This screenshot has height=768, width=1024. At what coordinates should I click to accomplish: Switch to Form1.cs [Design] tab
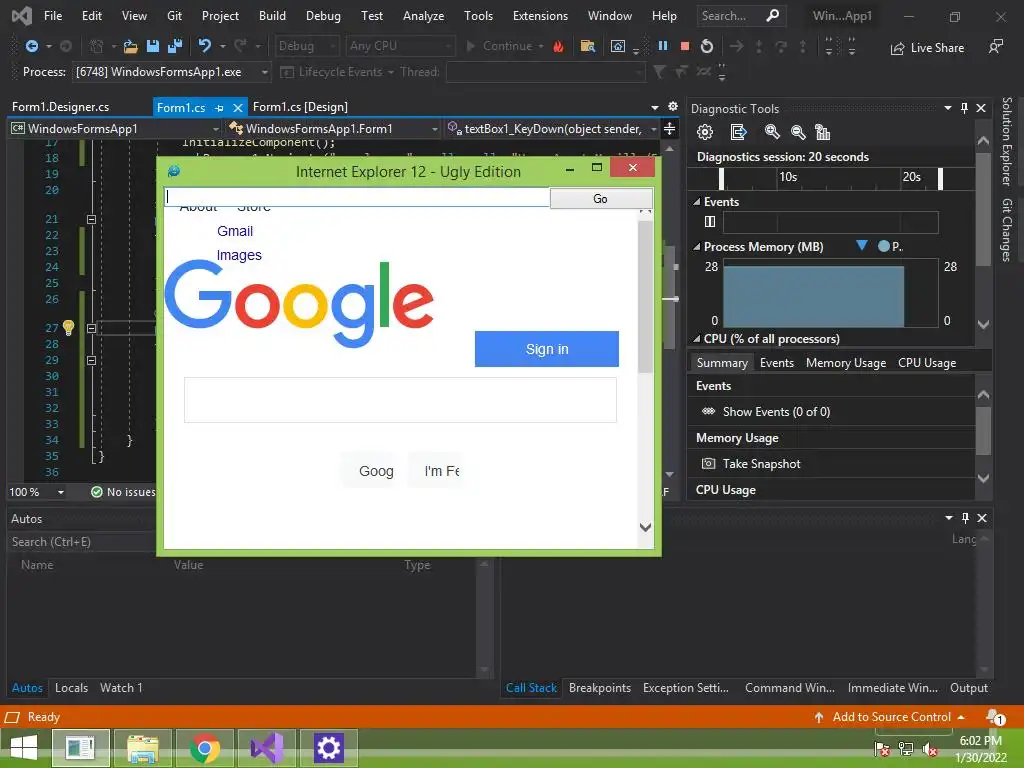(x=300, y=107)
